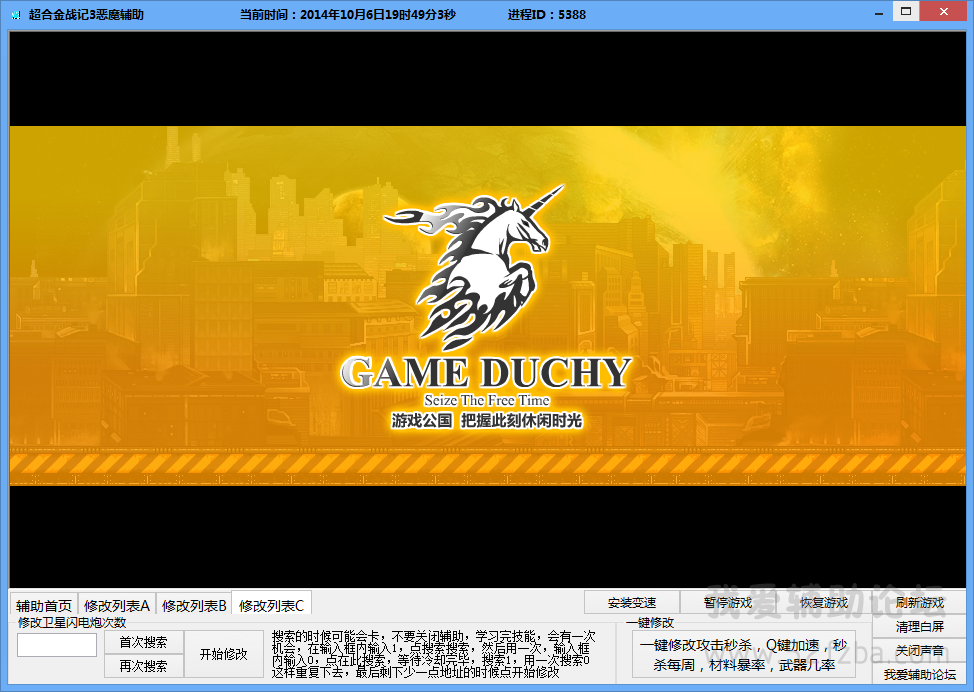Image resolution: width=974 pixels, height=692 pixels.
Task: Click the search instructions text starting 搜索的时候可能会卡
Action: click(x=433, y=654)
